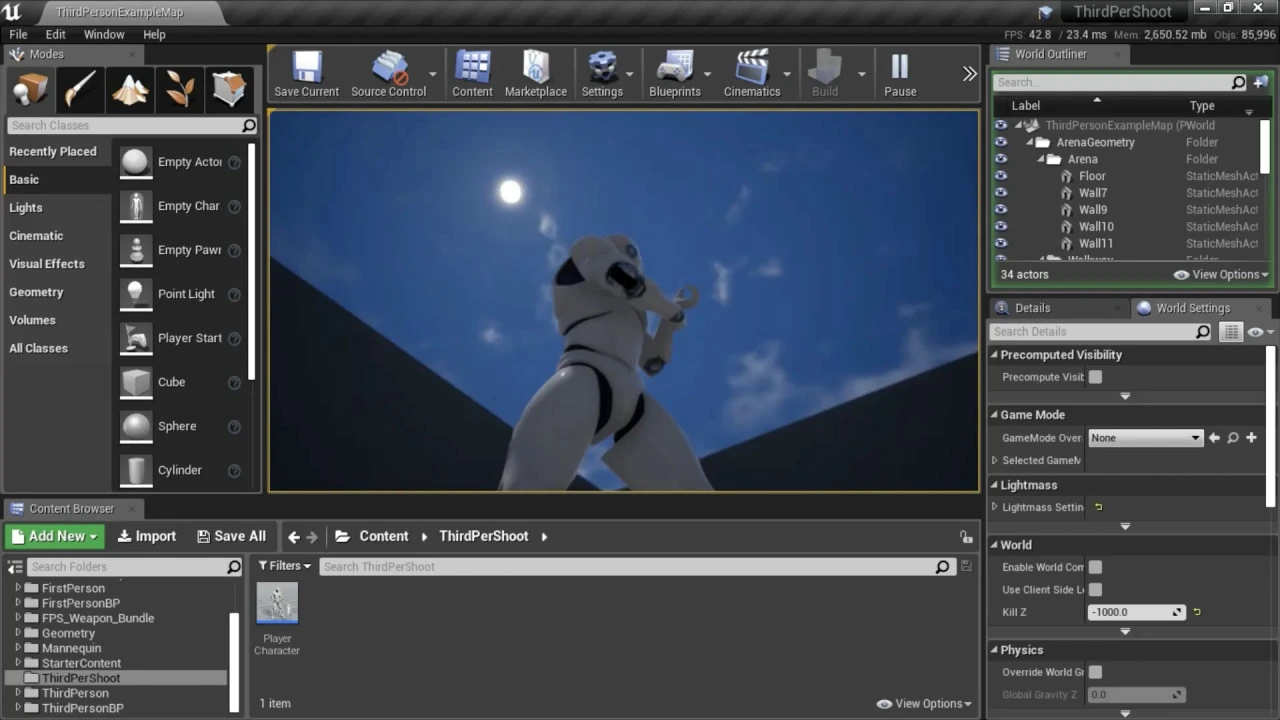Open info for Point Light class
1280x720 pixels.
tap(234, 294)
